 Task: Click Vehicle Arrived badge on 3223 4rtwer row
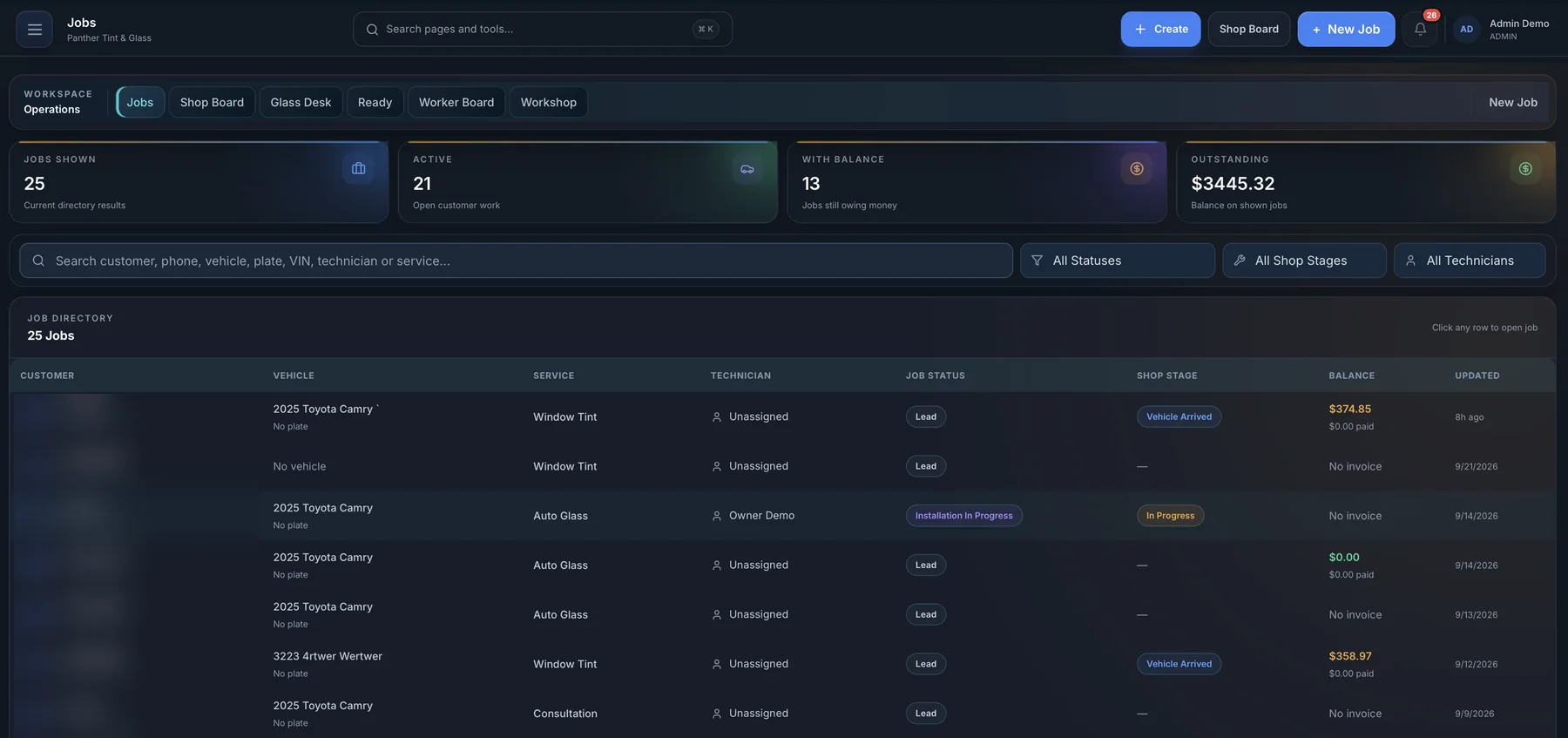pos(1179,664)
